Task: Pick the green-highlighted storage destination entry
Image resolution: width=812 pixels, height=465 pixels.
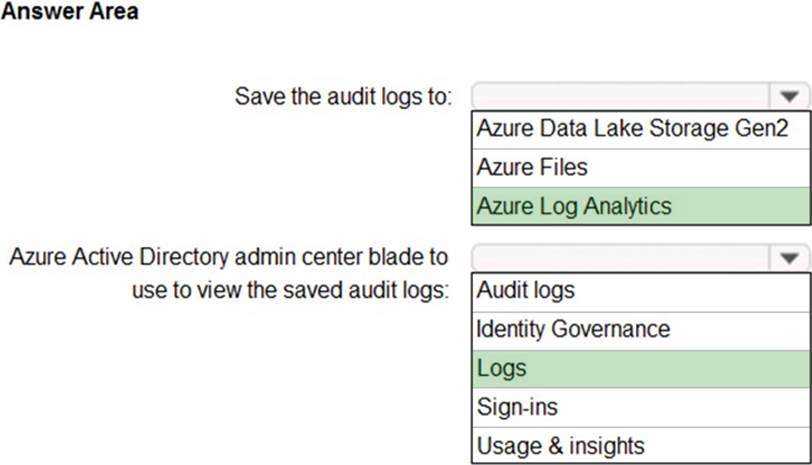Action: (640, 206)
